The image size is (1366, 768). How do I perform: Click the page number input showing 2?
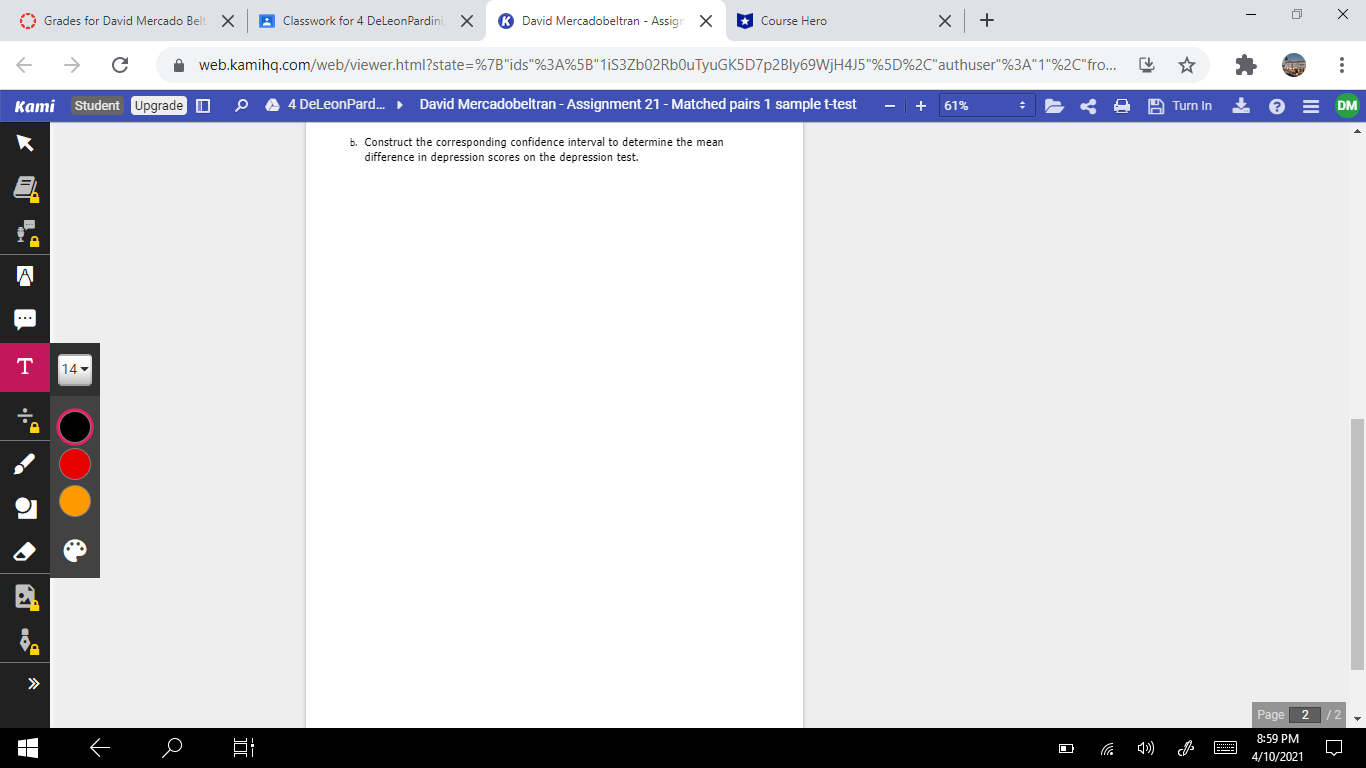(x=1304, y=714)
